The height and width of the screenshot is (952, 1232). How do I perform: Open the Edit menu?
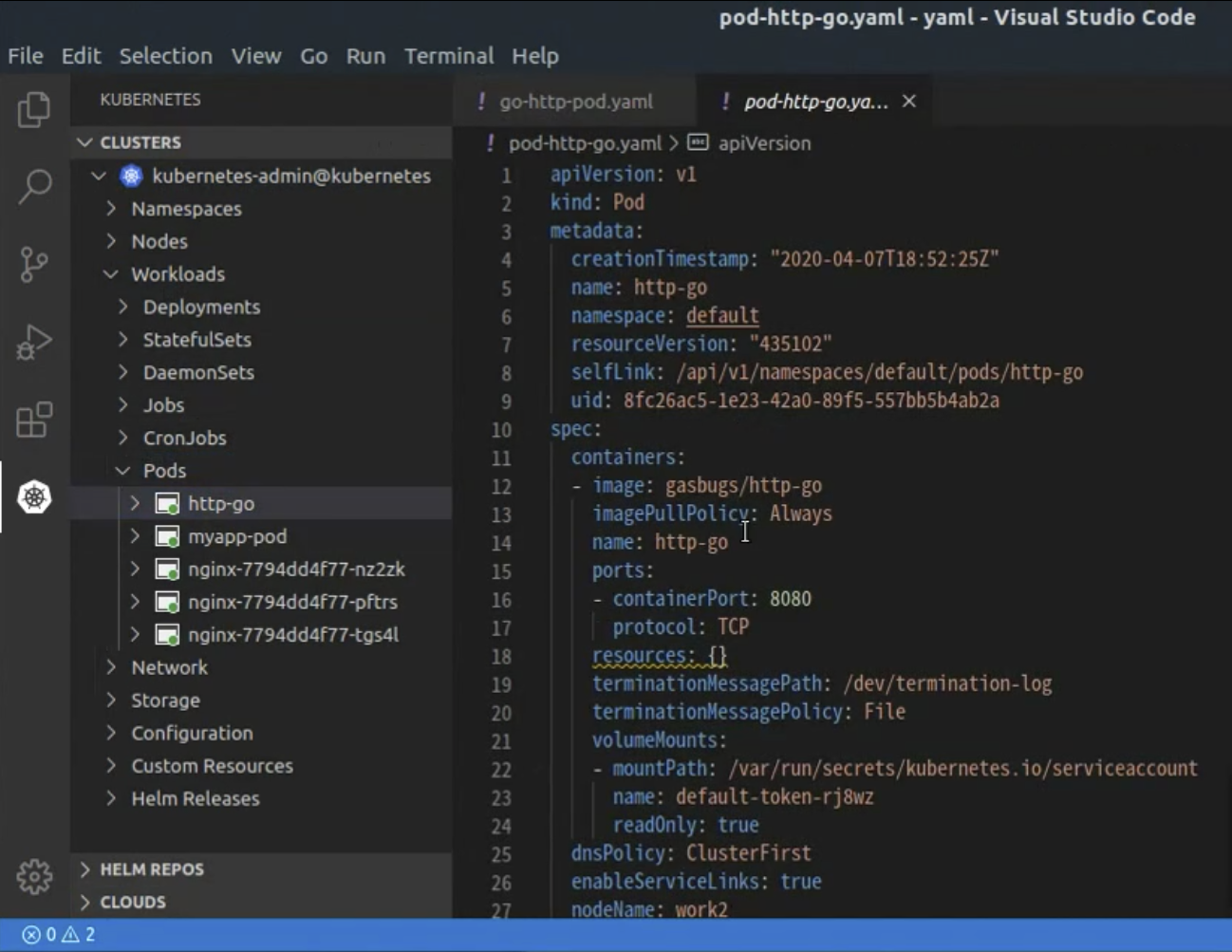81,56
